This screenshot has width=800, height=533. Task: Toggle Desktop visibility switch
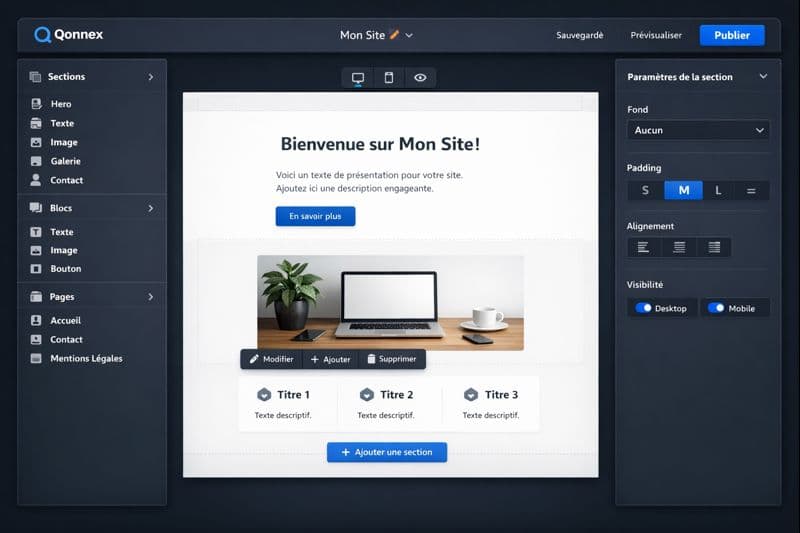coord(643,308)
